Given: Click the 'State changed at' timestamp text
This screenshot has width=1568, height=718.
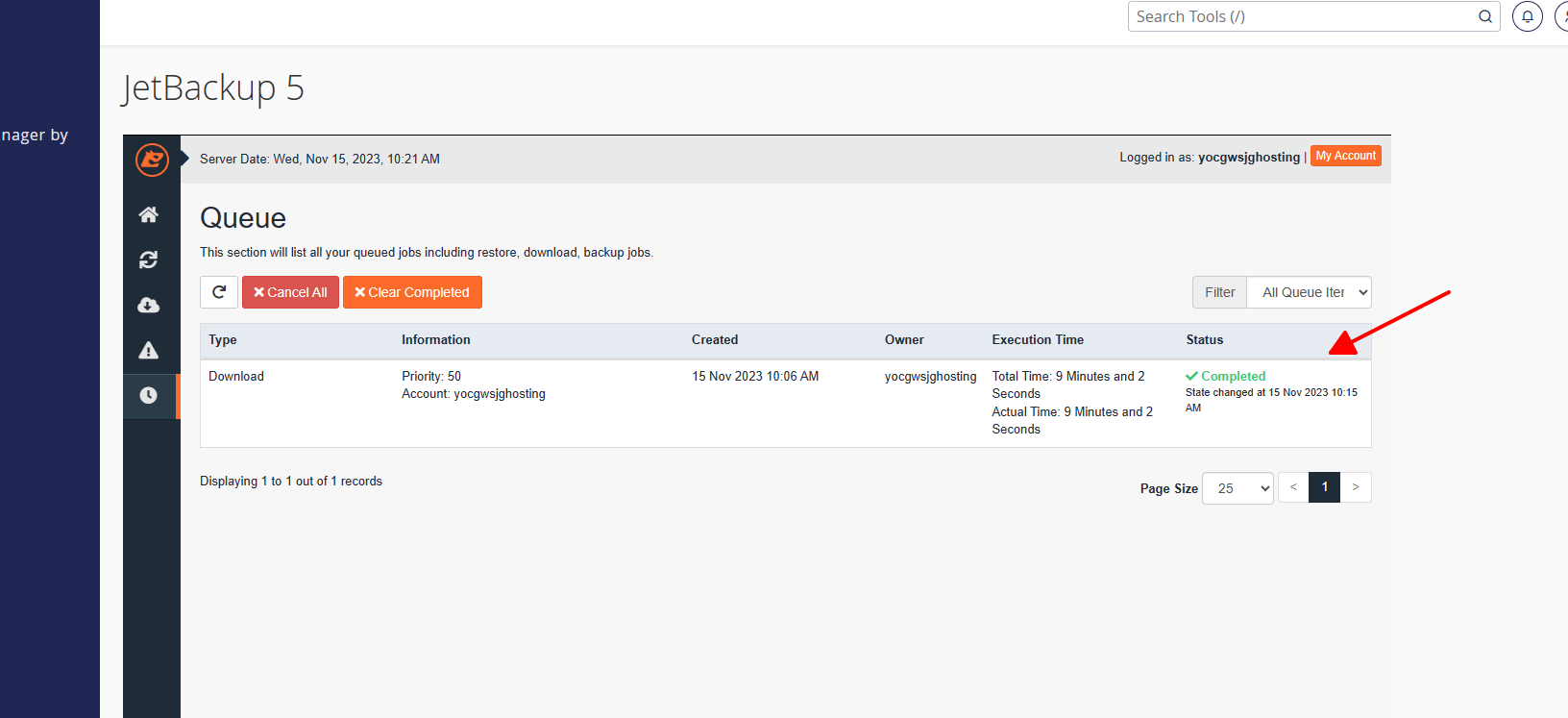Looking at the screenshot, I should click(1271, 400).
